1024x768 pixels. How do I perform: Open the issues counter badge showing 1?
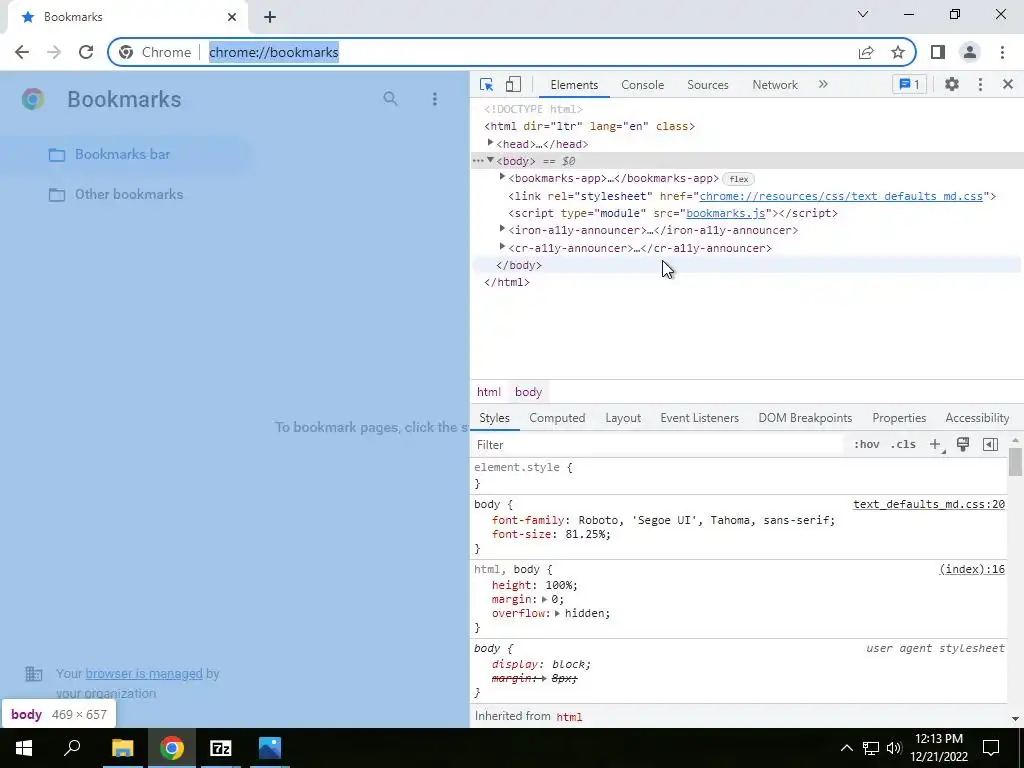click(909, 84)
